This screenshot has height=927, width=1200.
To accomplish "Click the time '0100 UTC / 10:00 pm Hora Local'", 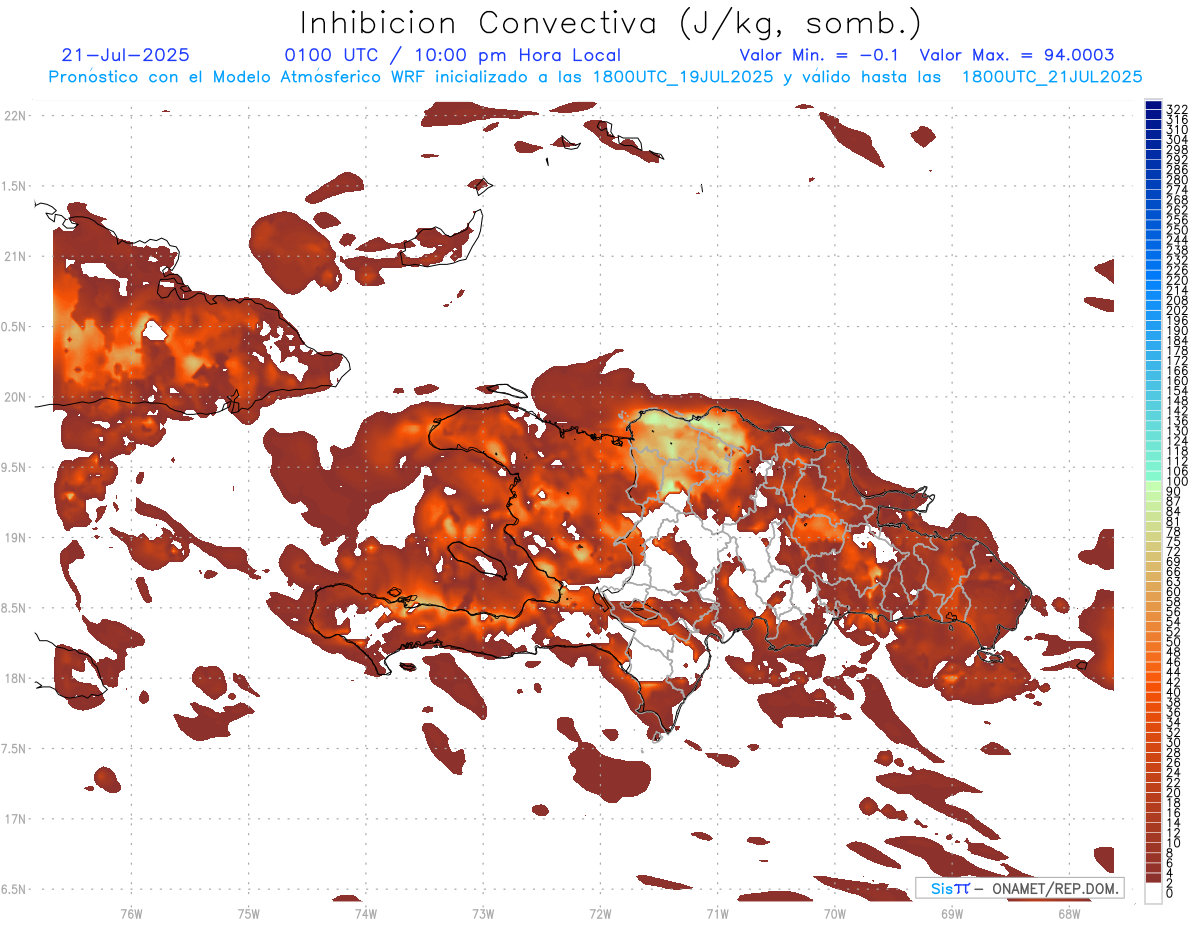I will click(x=453, y=55).
